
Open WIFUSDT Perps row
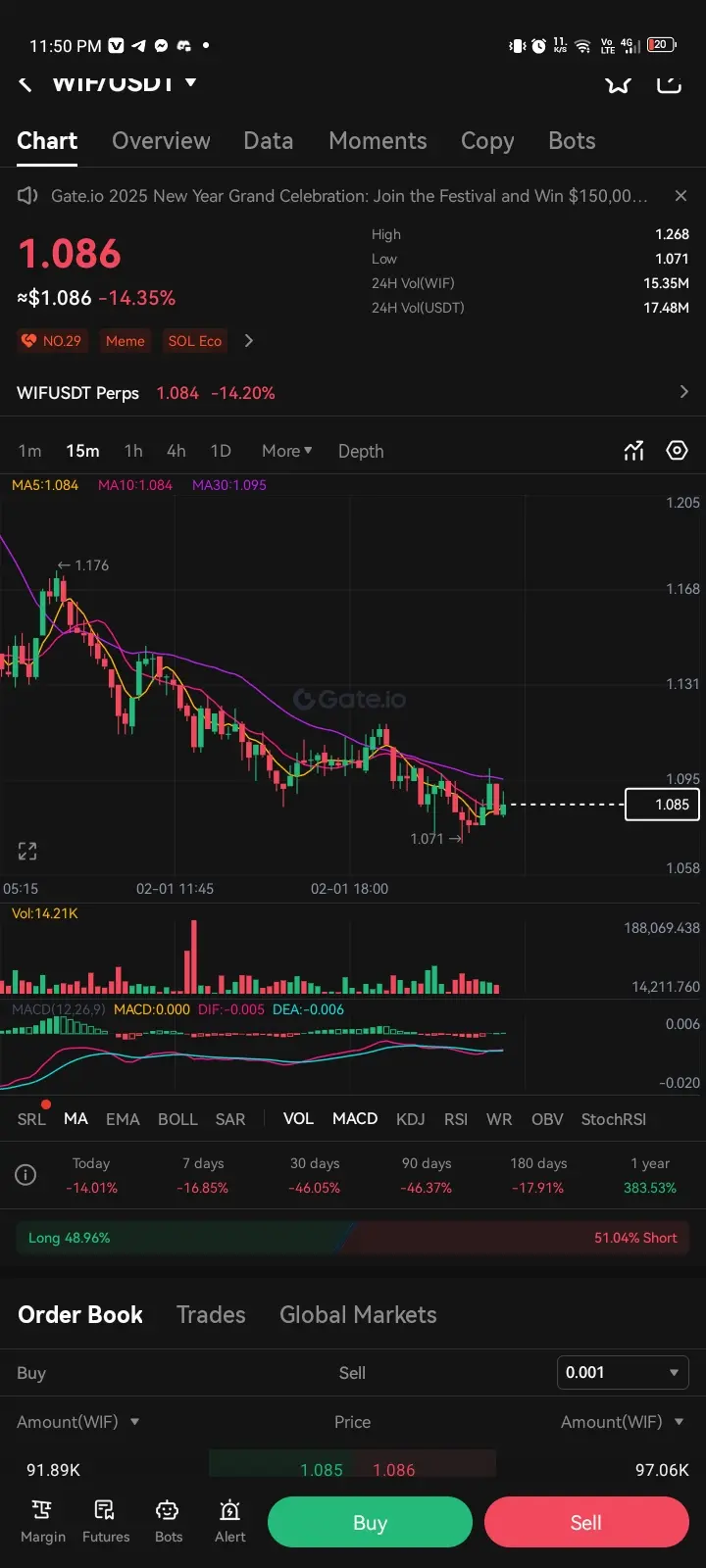pos(353,393)
